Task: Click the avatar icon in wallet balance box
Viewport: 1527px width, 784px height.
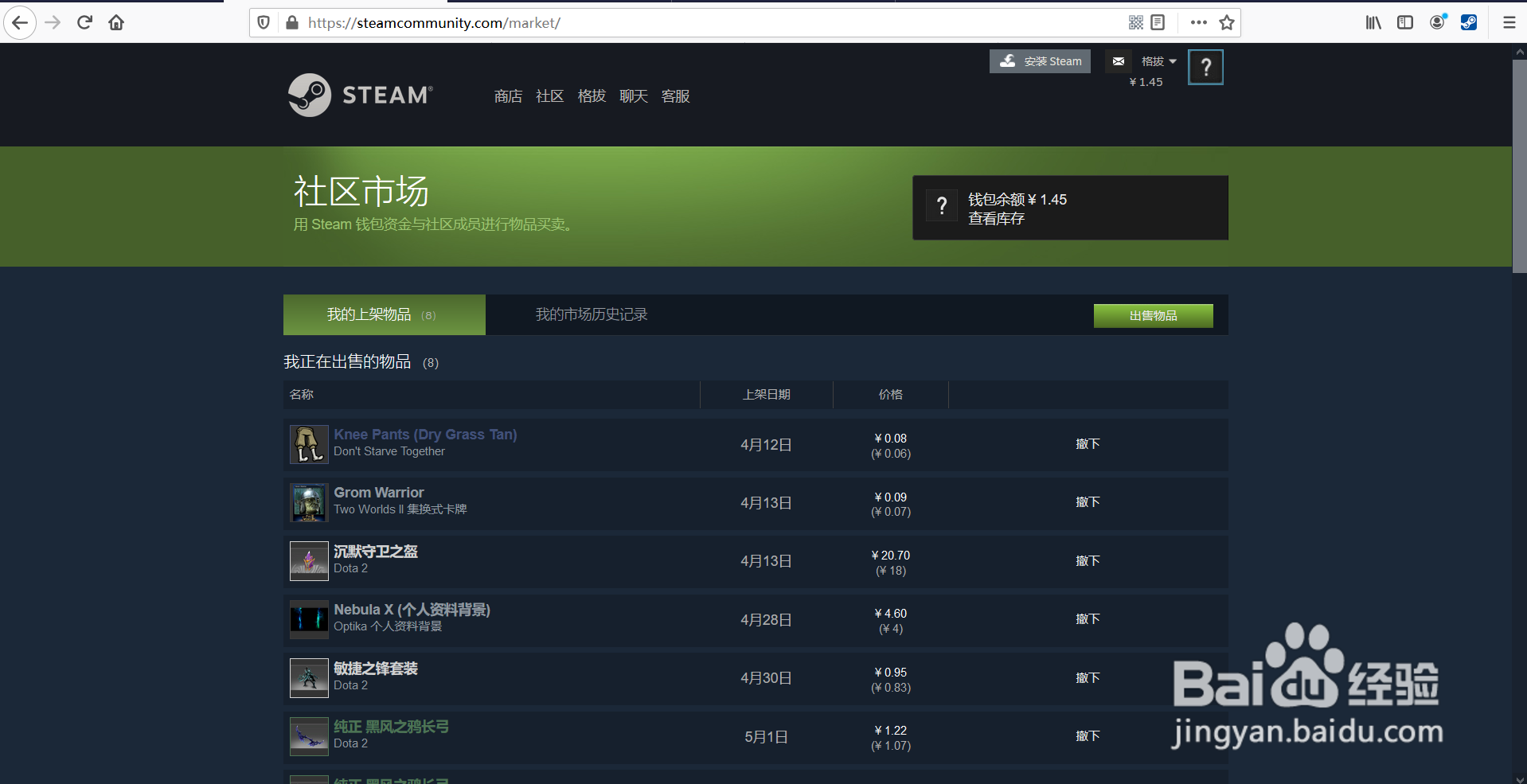Action: [942, 206]
